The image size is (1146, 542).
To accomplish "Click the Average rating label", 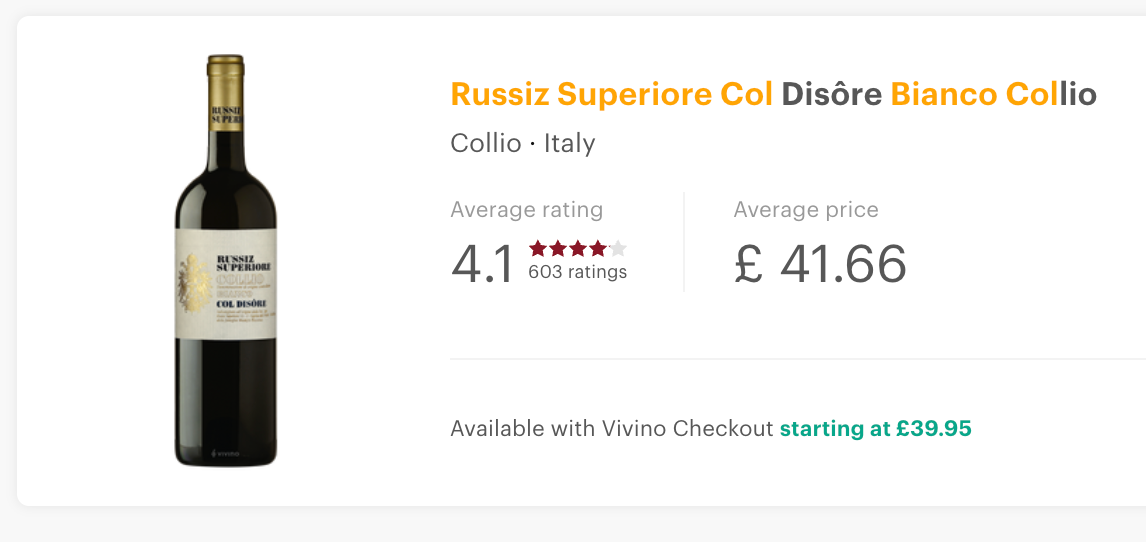I will point(526,210).
